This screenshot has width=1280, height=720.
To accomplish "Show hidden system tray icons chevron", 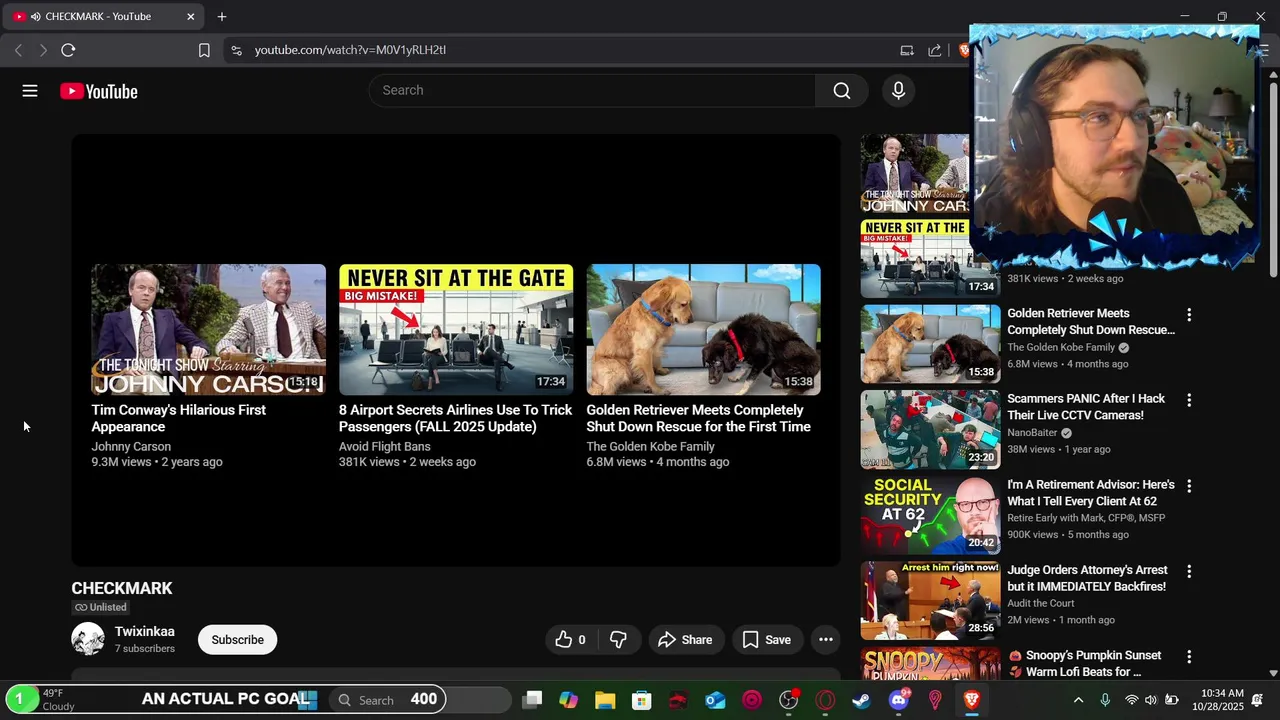I will (x=1078, y=700).
